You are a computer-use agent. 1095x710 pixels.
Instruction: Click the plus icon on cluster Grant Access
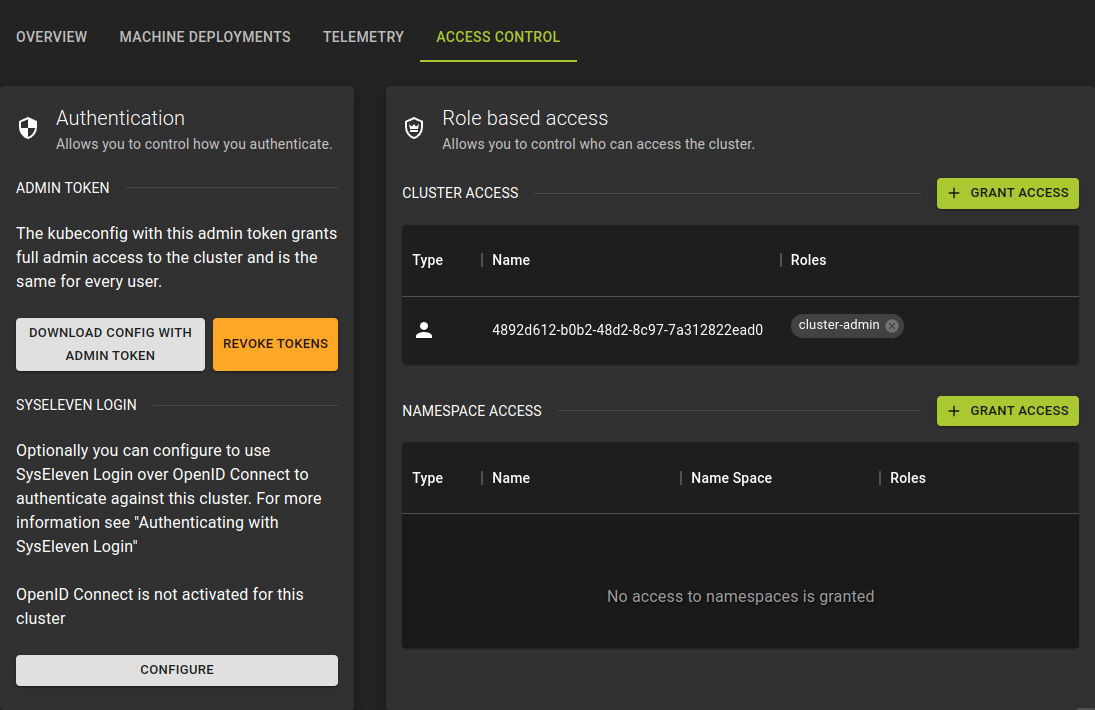952,193
